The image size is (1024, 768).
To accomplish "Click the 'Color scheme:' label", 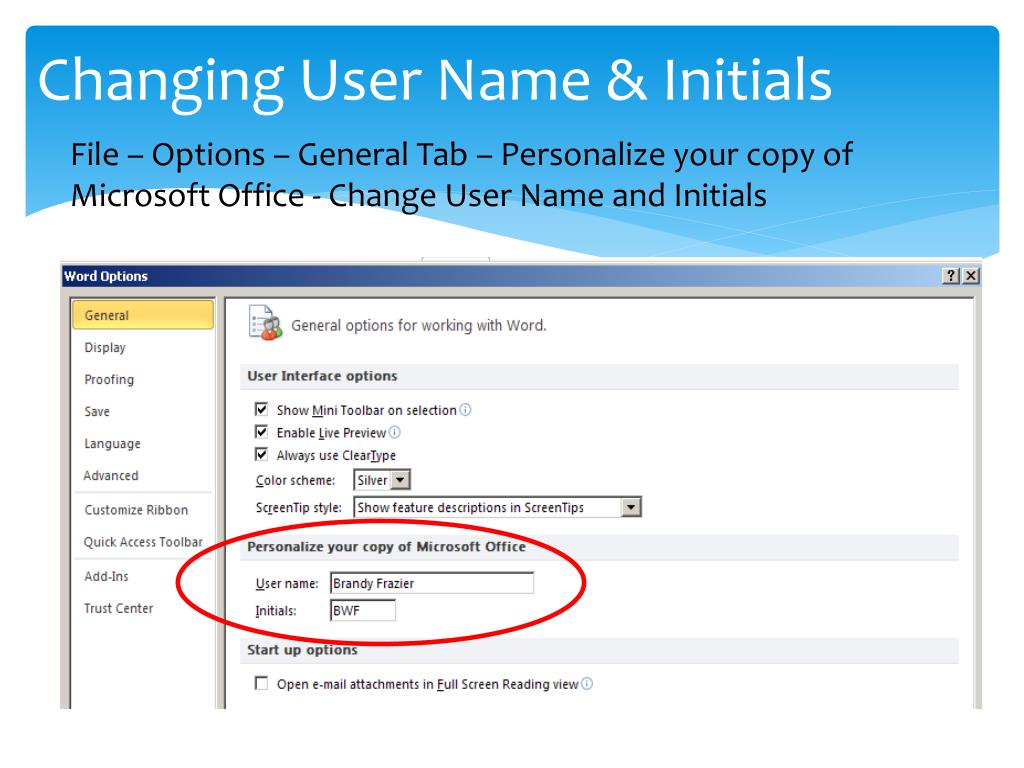I will click(x=295, y=481).
